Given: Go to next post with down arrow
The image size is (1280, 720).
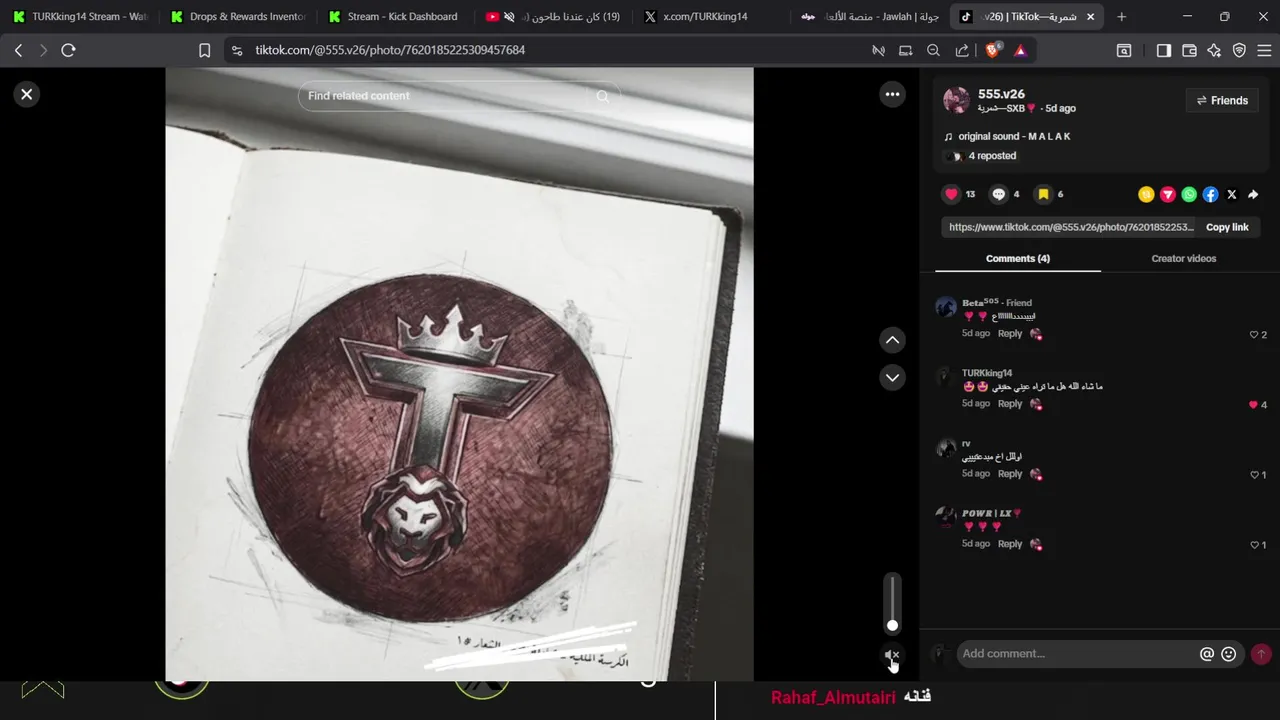Looking at the screenshot, I should click(893, 377).
